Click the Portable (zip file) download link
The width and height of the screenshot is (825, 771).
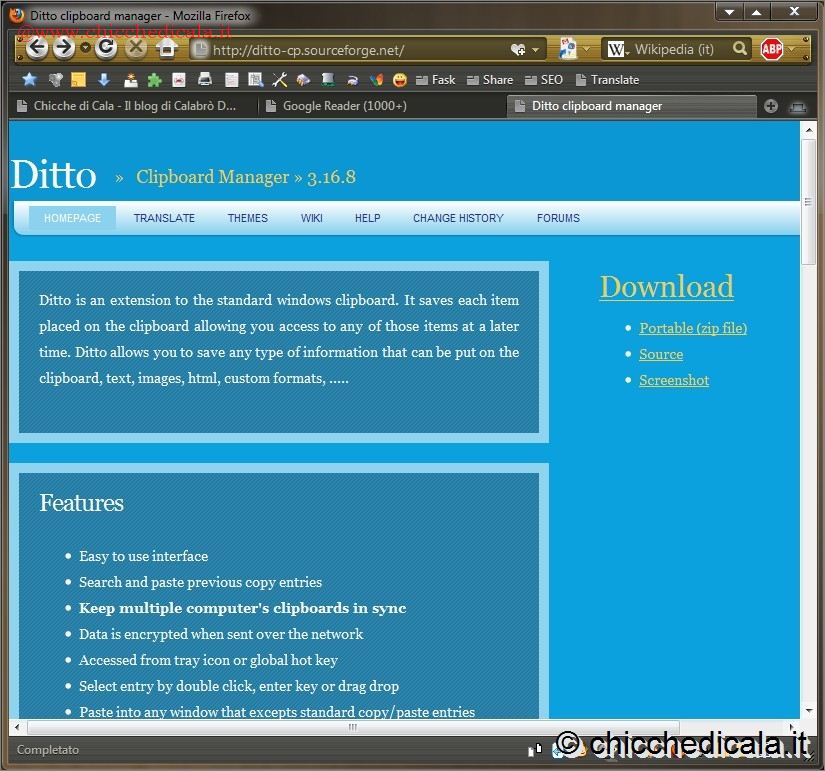[693, 328]
